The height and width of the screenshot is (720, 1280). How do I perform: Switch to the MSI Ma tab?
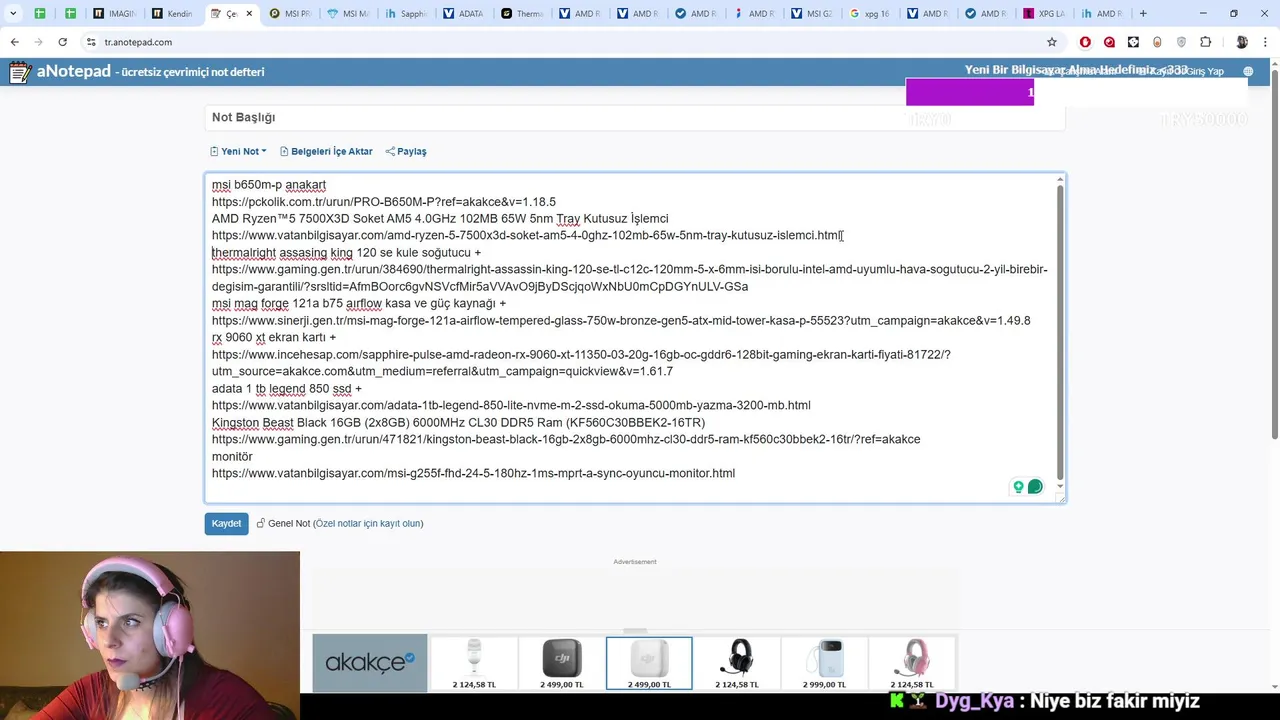click(348, 14)
